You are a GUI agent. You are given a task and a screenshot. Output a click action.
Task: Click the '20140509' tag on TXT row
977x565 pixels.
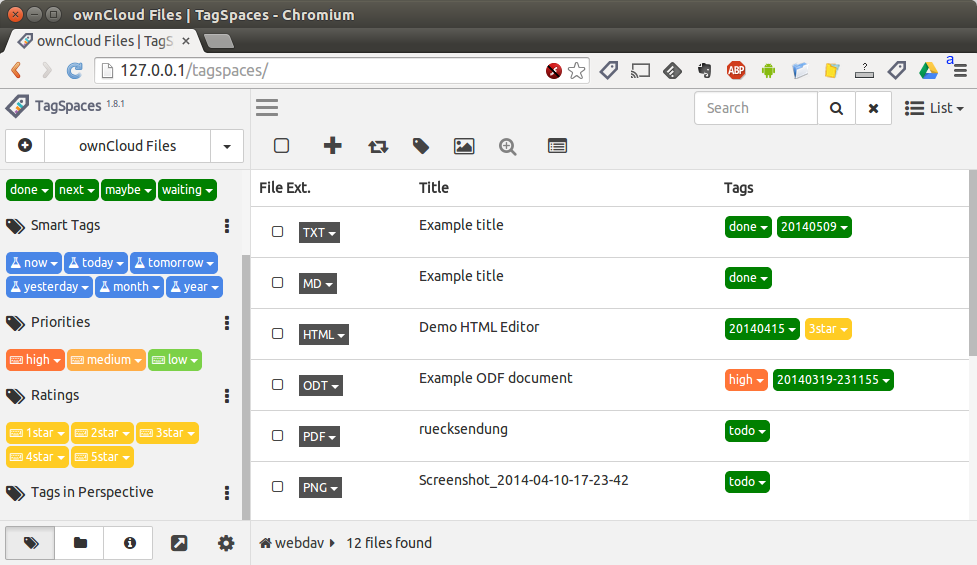(x=814, y=227)
